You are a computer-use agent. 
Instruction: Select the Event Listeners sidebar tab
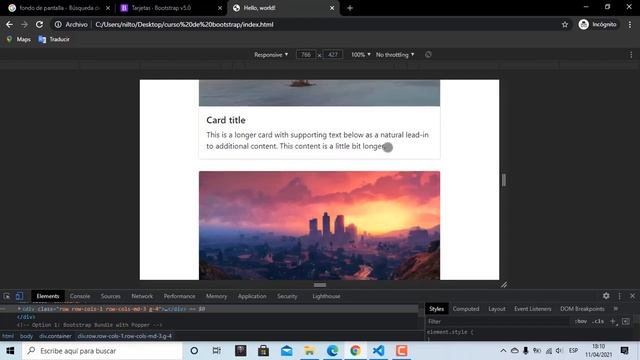click(x=533, y=309)
